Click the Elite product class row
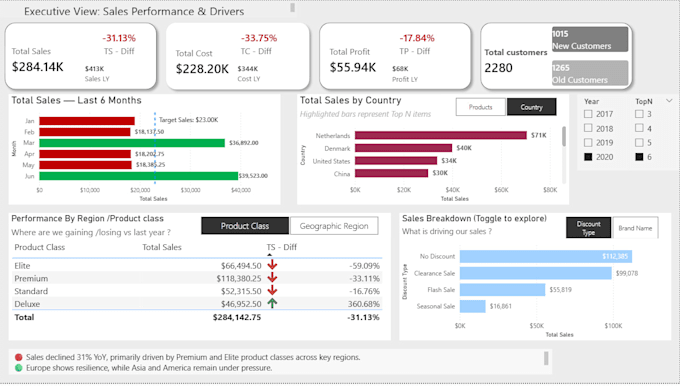Screen dimensions: 680x386 (197, 265)
